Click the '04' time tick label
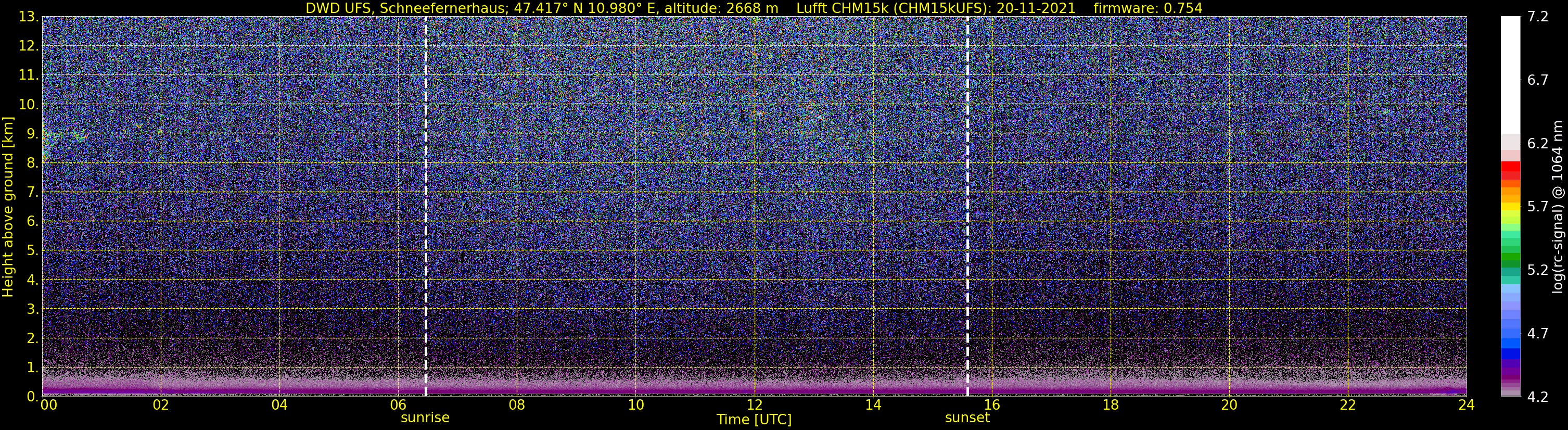Image resolution: width=1568 pixels, height=430 pixels. coord(279,405)
